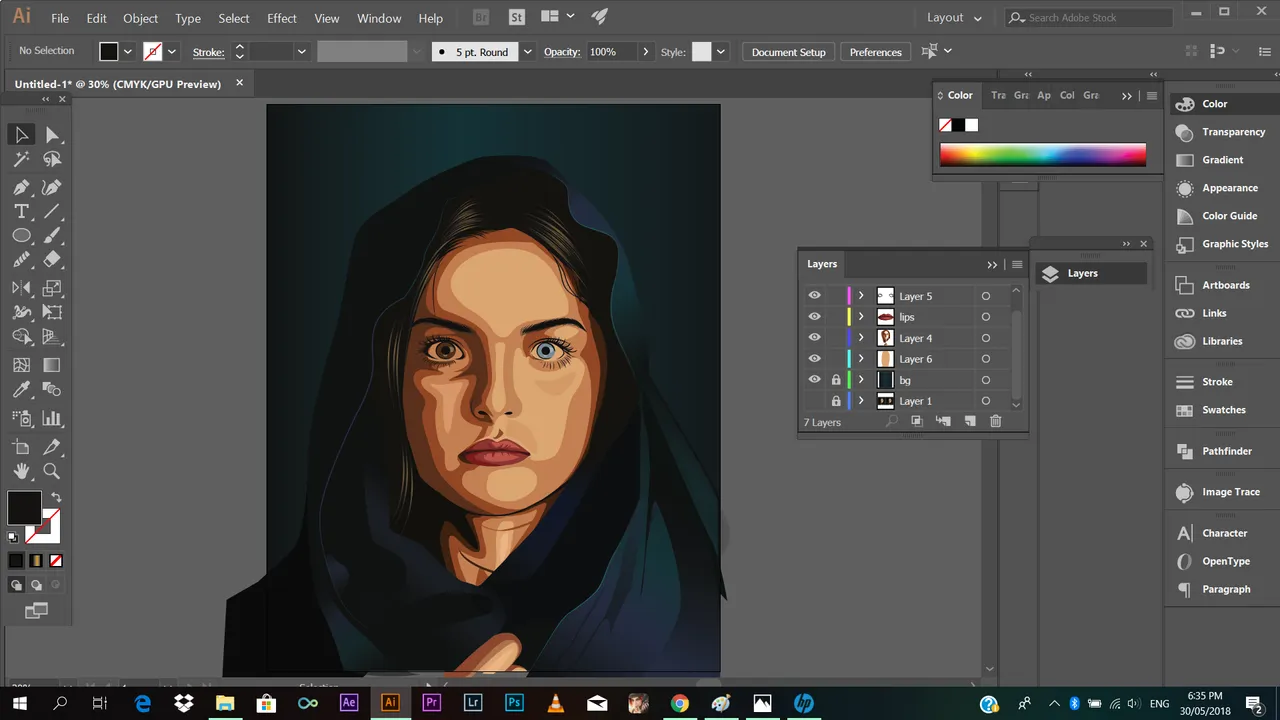Pick the Type tool

tap(21, 211)
